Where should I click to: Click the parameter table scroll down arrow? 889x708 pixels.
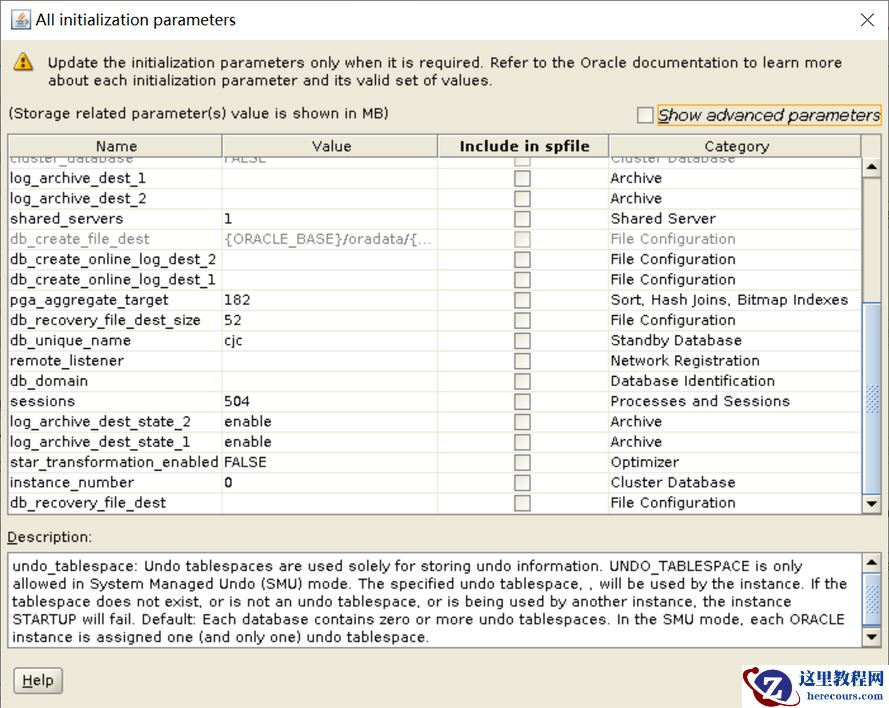click(x=871, y=503)
